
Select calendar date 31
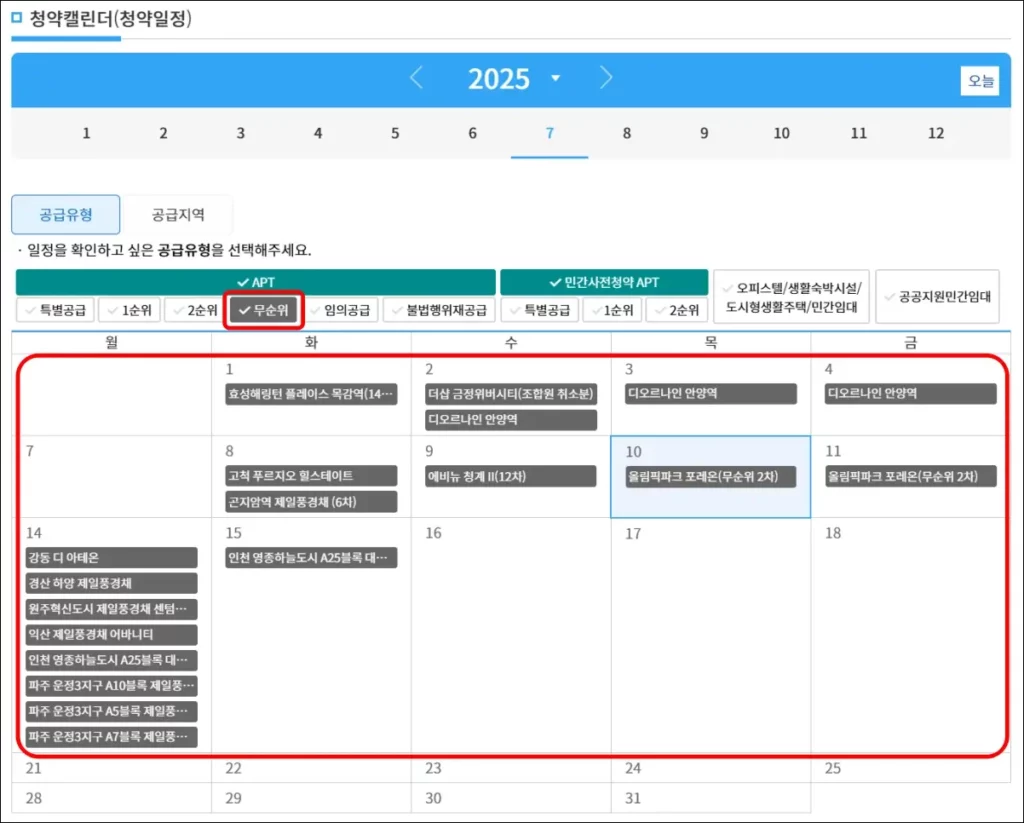pyautogui.click(x=633, y=798)
